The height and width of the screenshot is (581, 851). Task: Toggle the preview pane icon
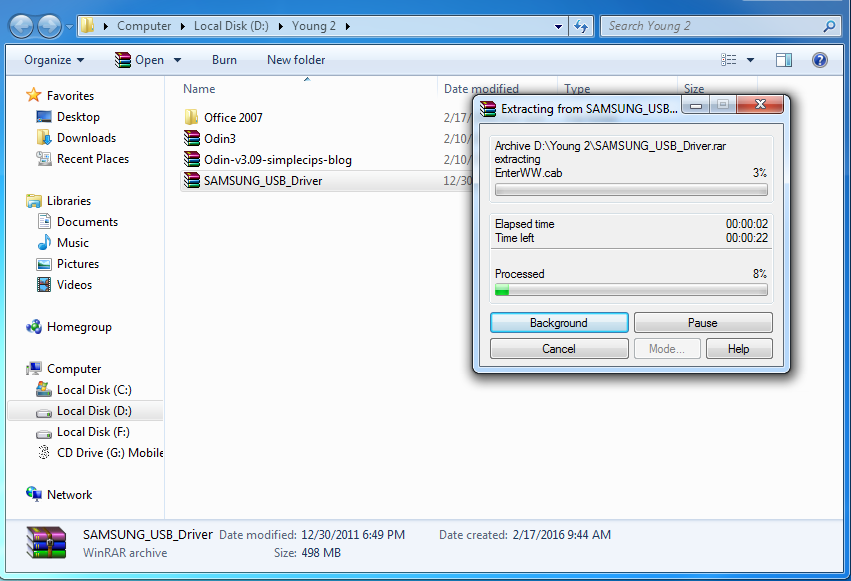pyautogui.click(x=784, y=60)
